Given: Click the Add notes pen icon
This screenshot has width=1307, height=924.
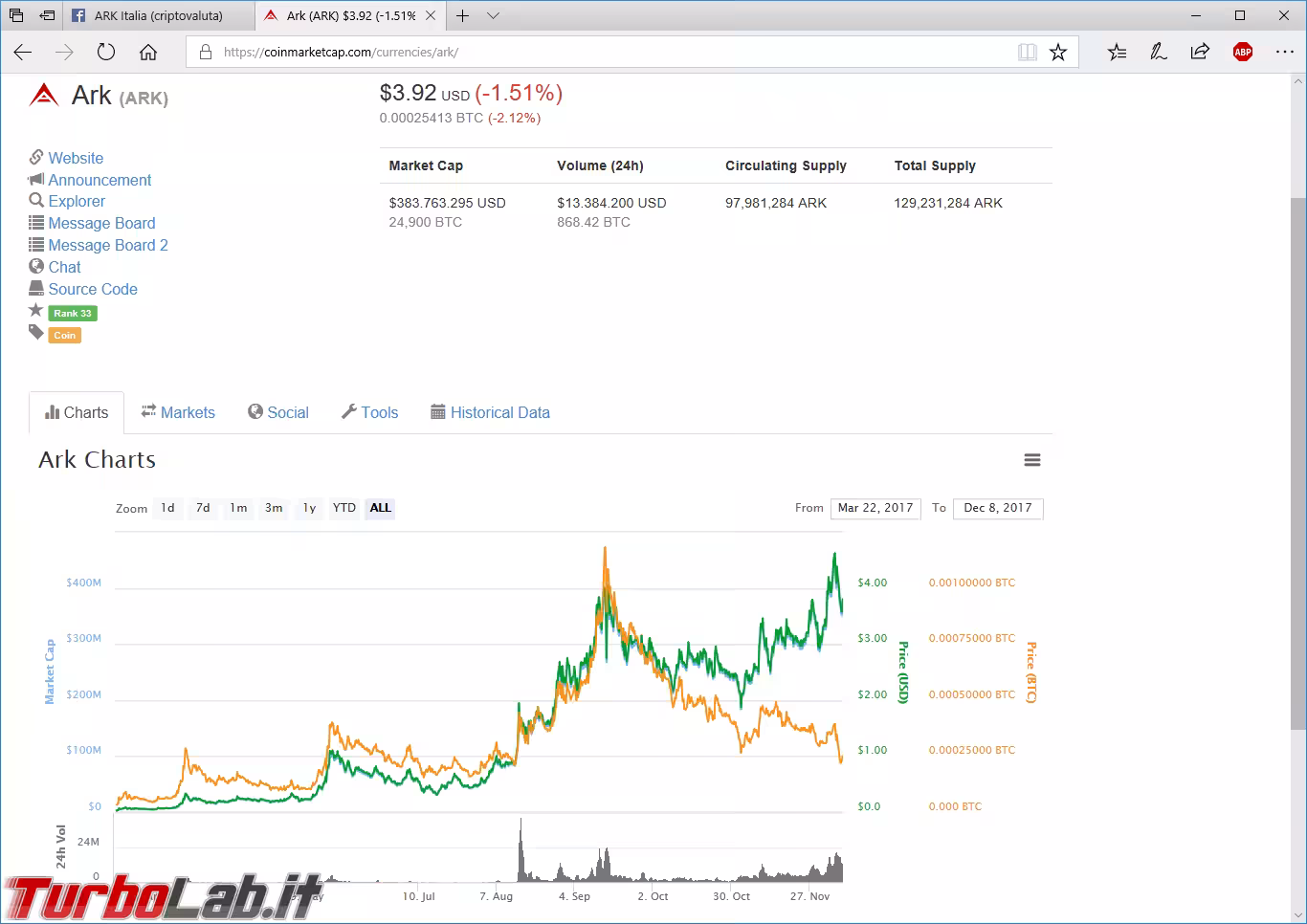Looking at the screenshot, I should [1159, 53].
